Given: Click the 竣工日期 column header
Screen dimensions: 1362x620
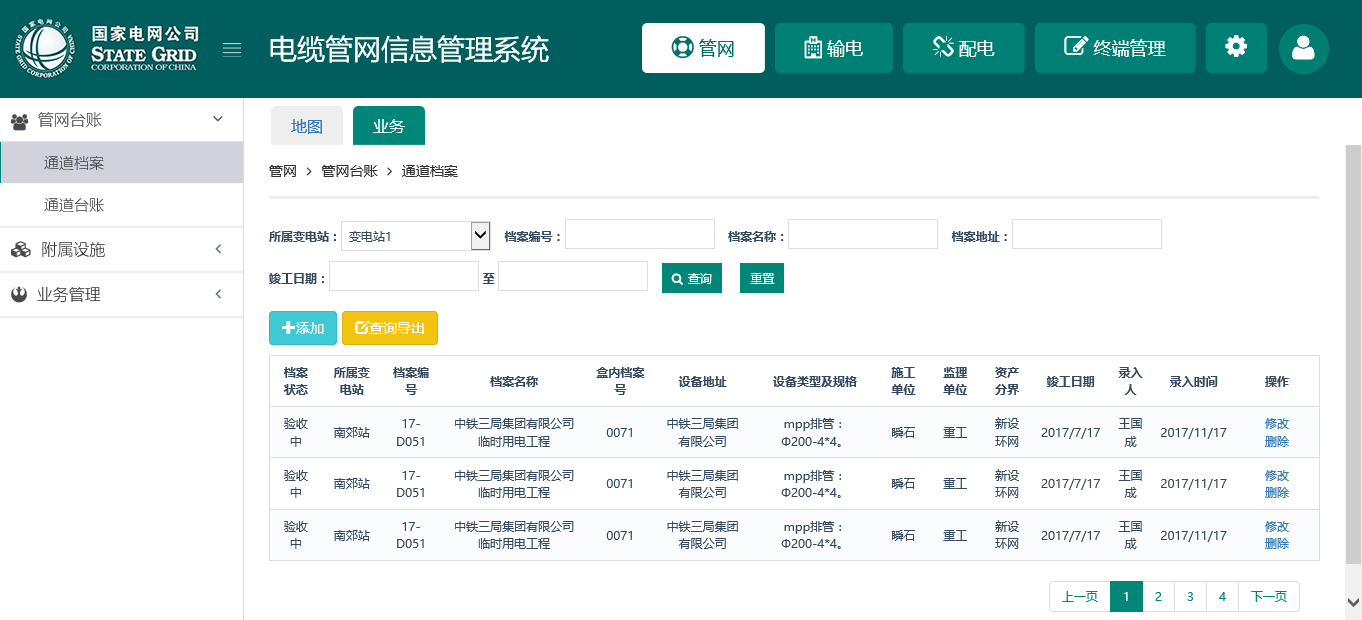Looking at the screenshot, I should 1070,382.
